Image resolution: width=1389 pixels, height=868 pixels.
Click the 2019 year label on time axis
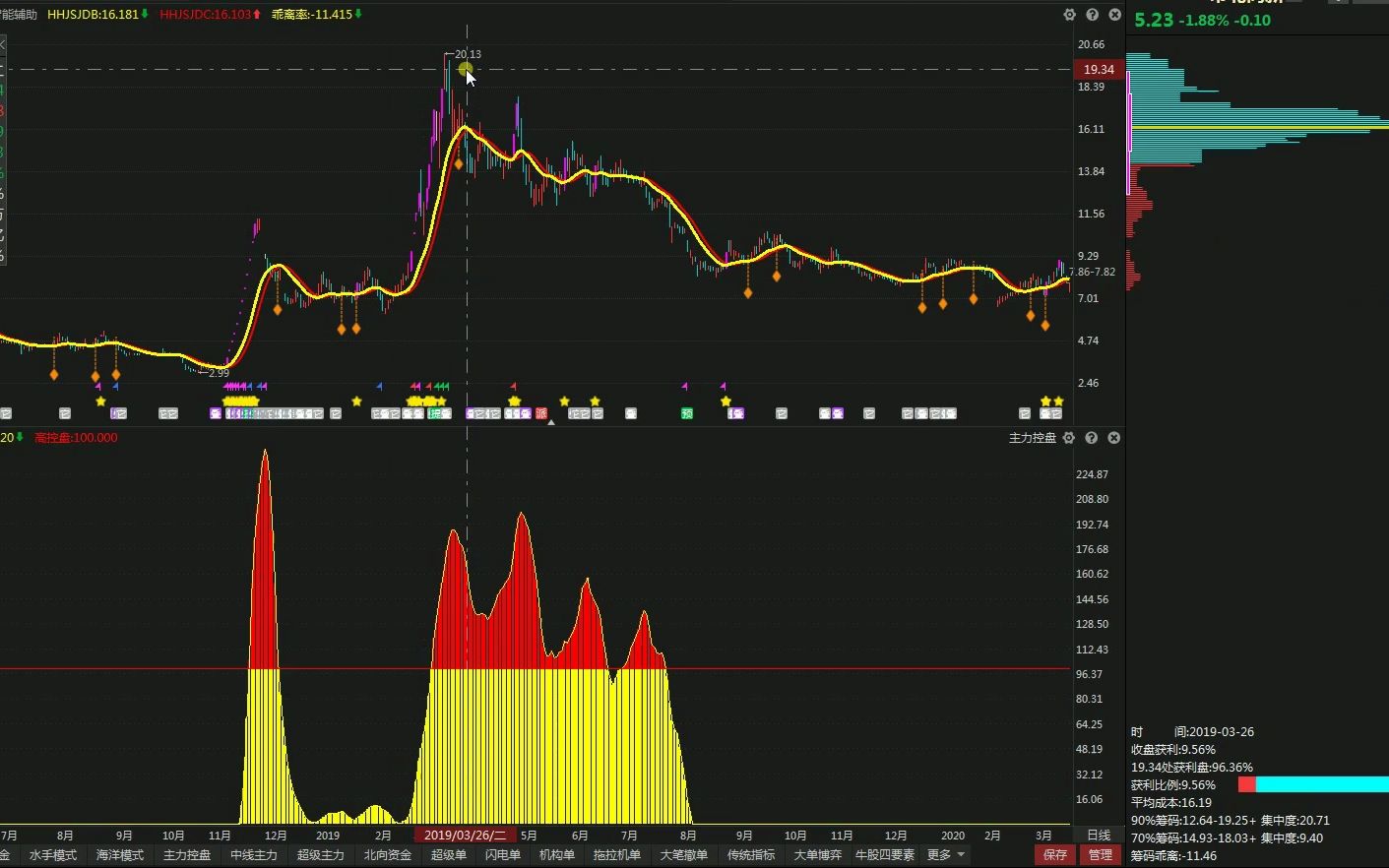(x=328, y=836)
